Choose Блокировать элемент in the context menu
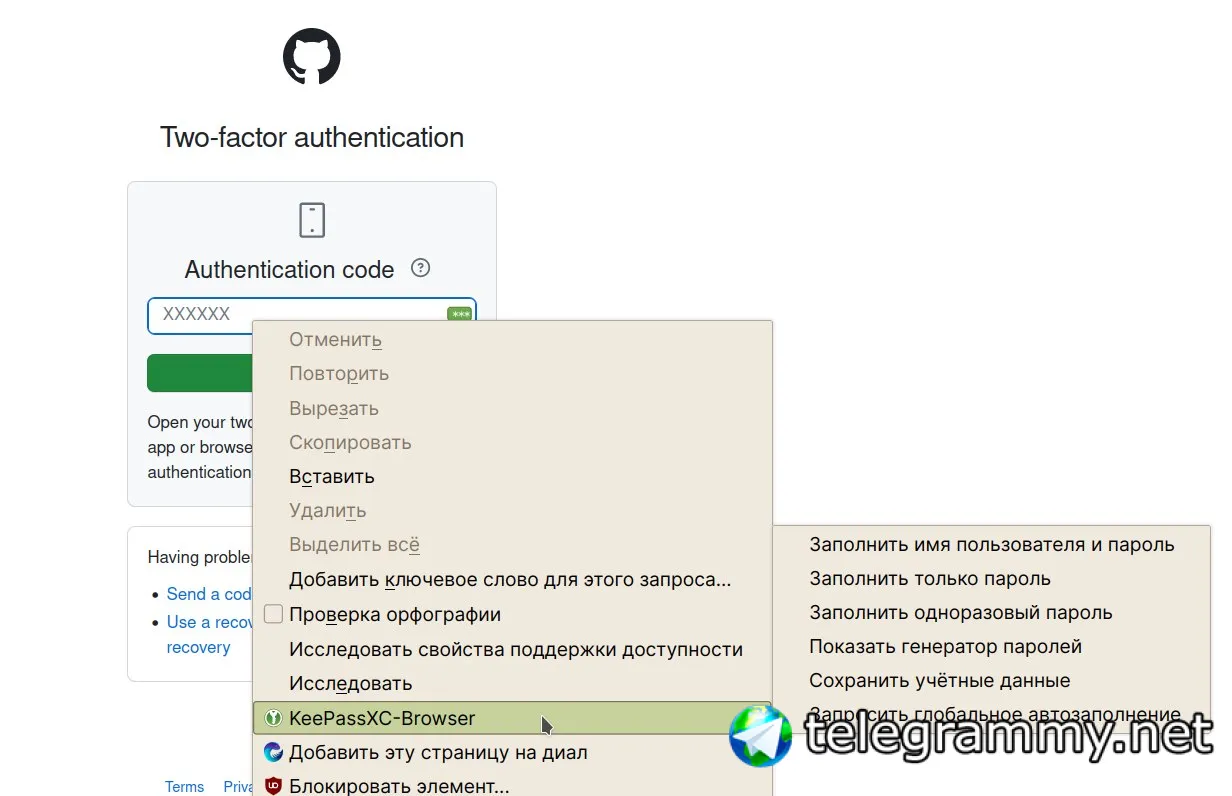The image size is (1232, 796). point(512,786)
